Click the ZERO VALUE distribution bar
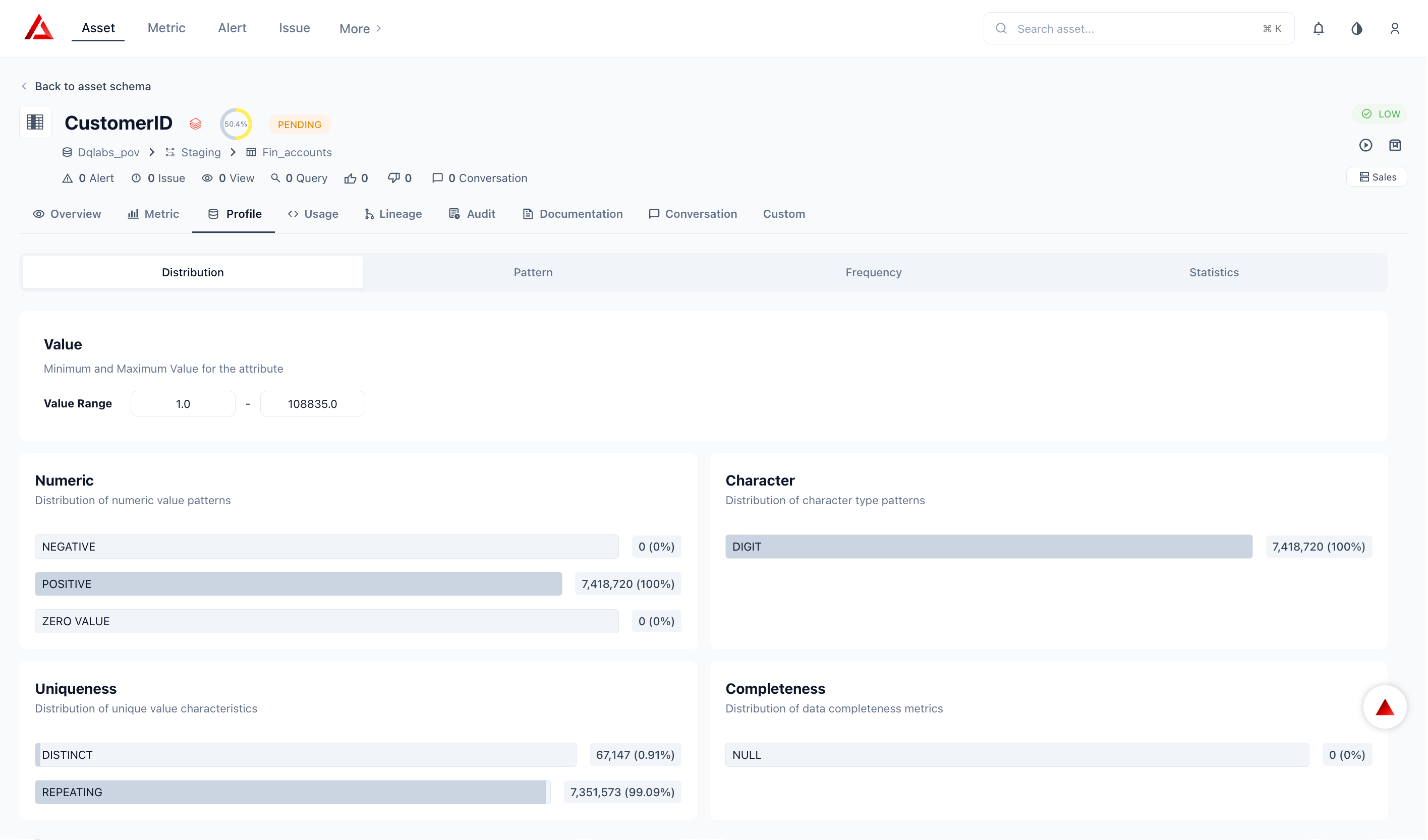The height and width of the screenshot is (840, 1428). (327, 621)
